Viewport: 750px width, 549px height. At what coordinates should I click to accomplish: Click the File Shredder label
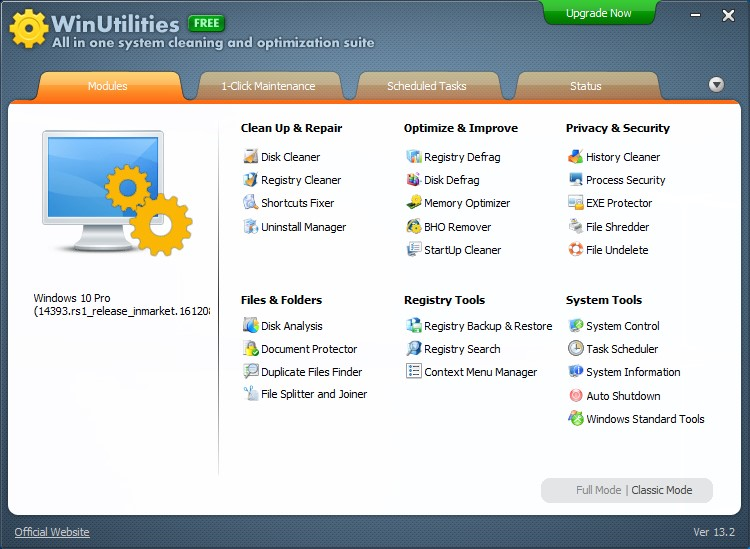(618, 227)
